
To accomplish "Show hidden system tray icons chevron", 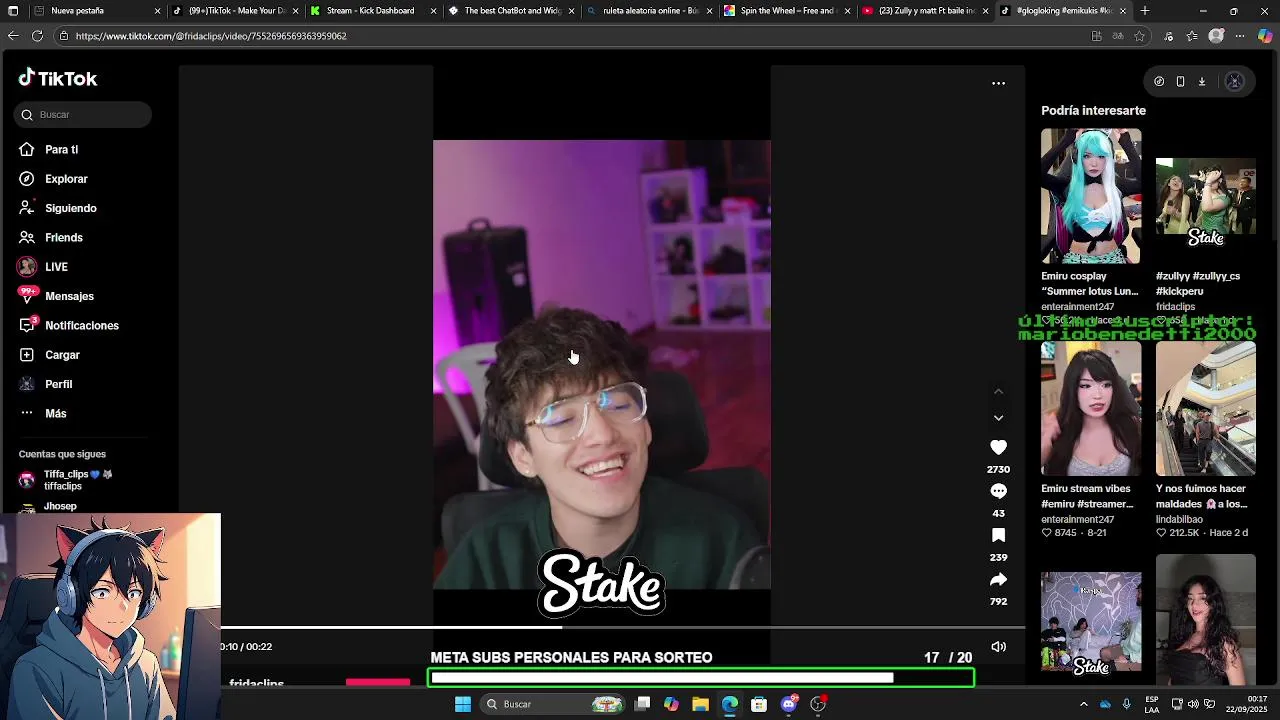I will (x=1083, y=704).
